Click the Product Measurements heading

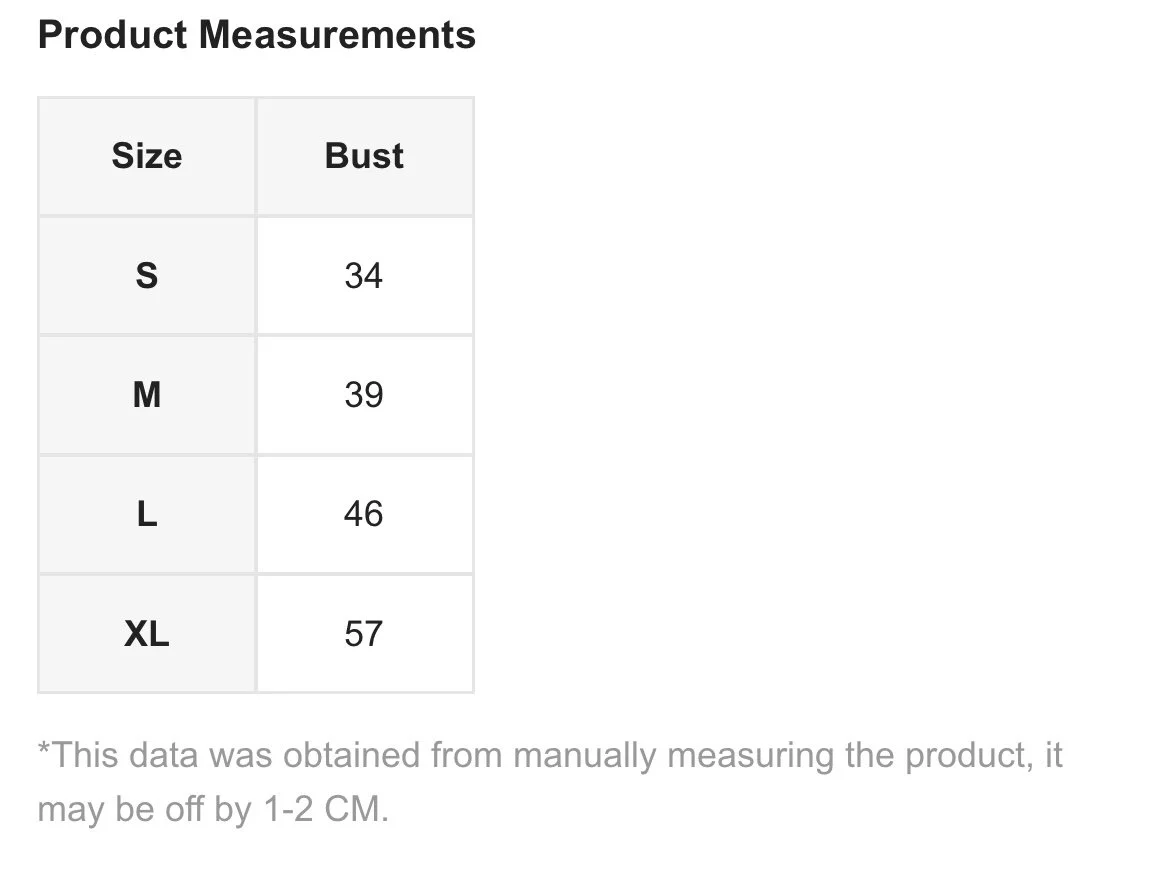(x=256, y=36)
